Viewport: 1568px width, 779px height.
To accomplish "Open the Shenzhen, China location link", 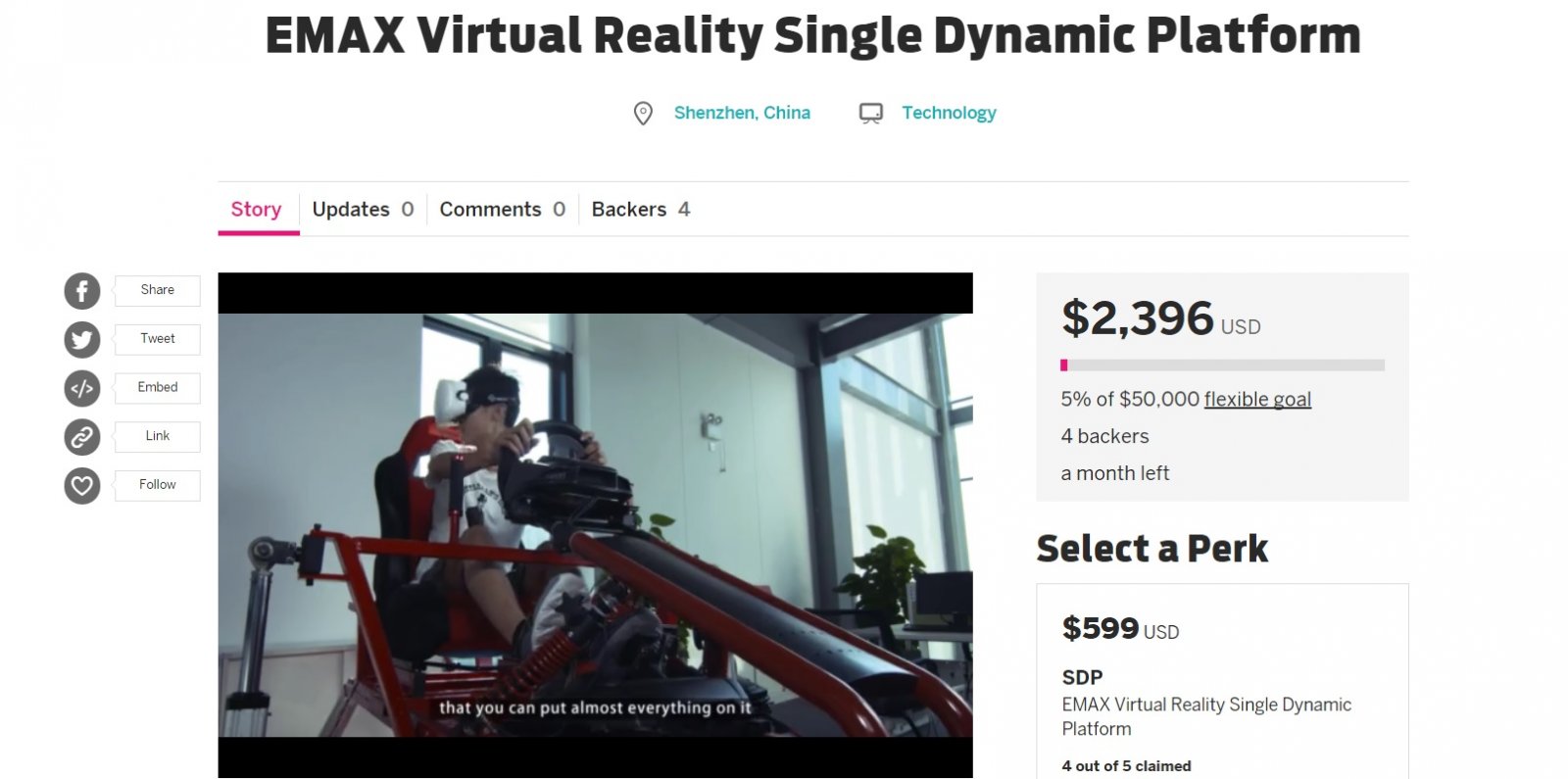I will coord(742,113).
